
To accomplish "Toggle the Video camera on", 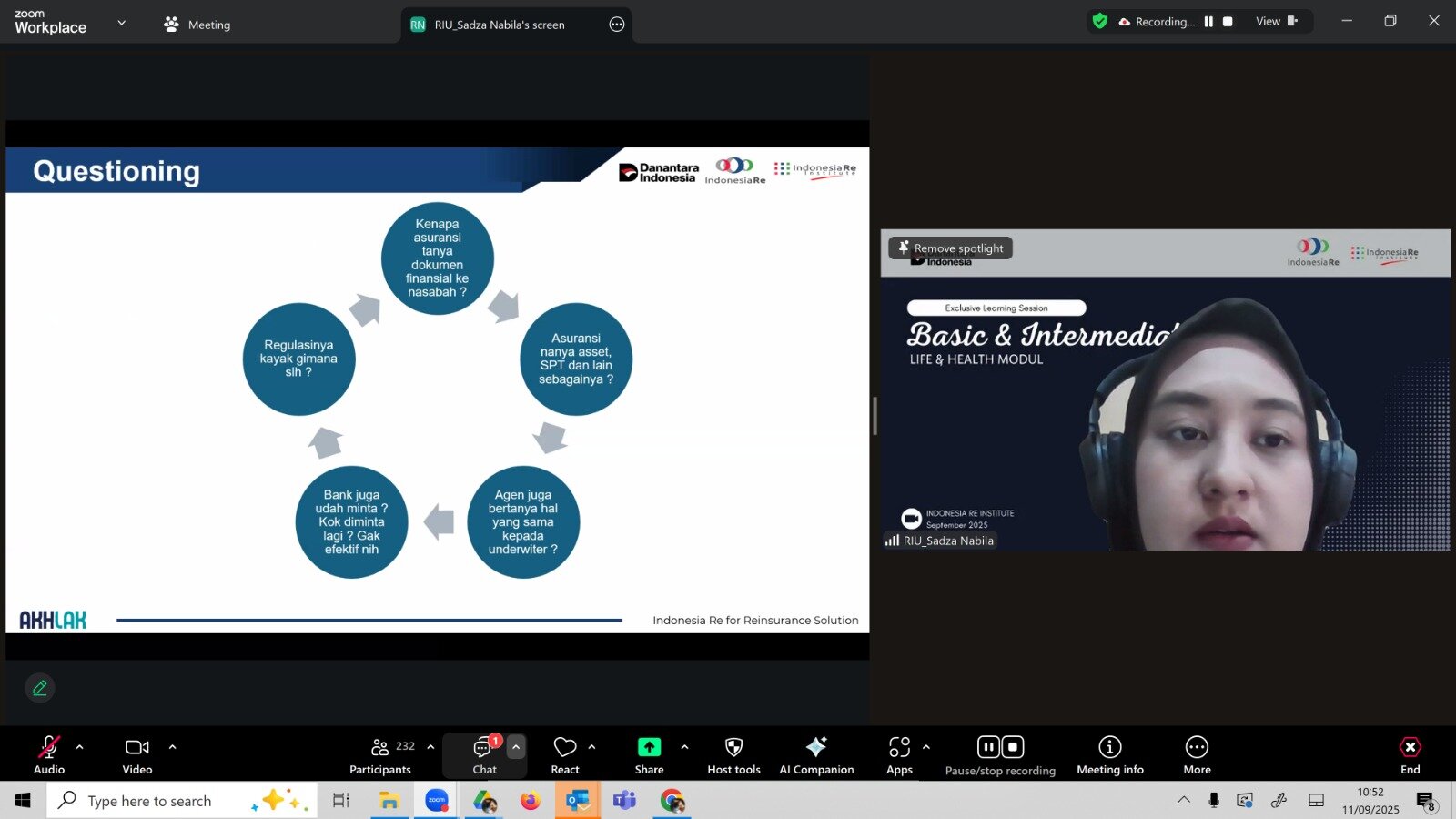I will tap(137, 755).
